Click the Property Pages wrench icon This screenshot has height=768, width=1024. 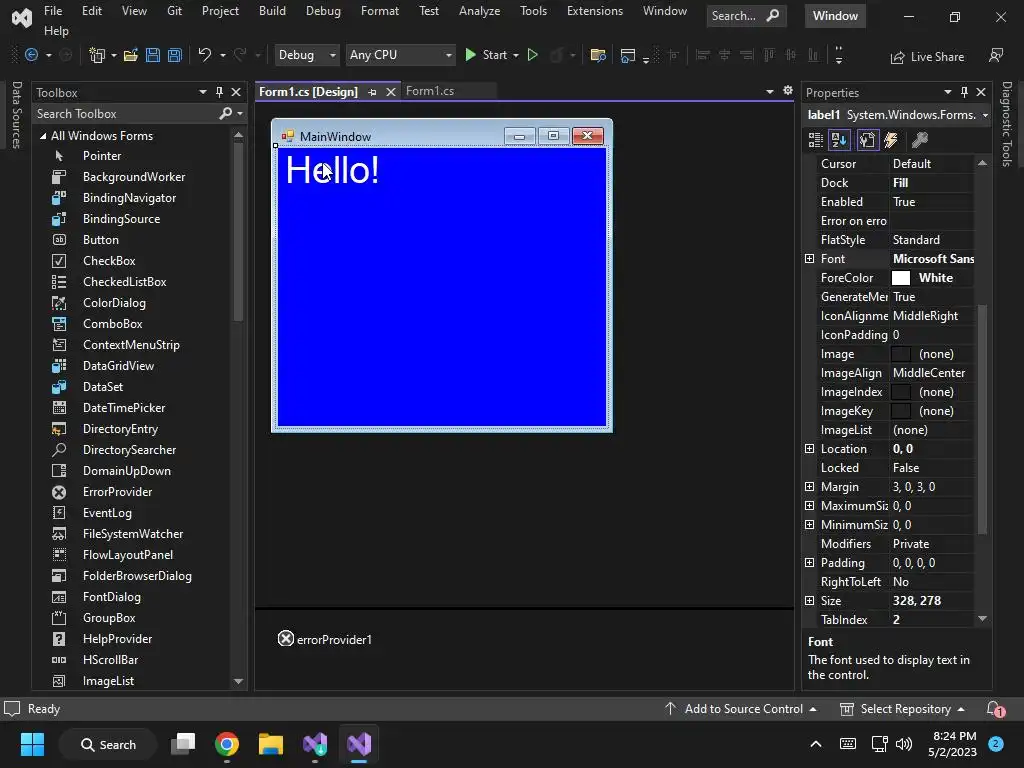click(920, 140)
